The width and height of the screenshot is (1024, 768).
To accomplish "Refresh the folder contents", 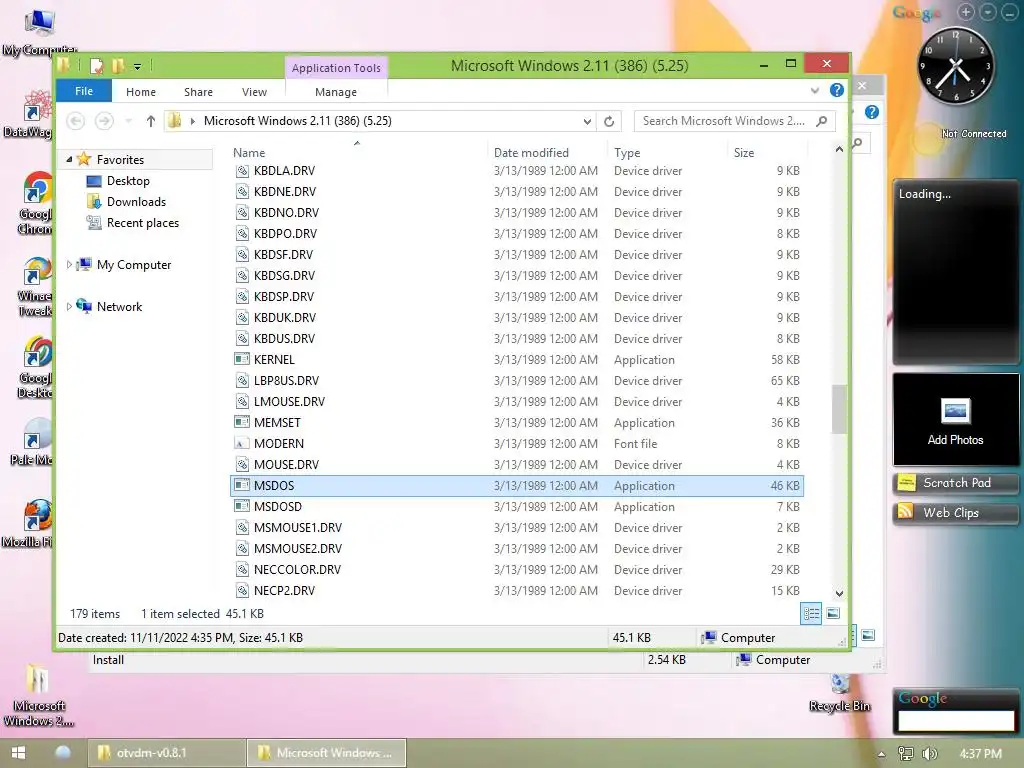I will pyautogui.click(x=609, y=121).
